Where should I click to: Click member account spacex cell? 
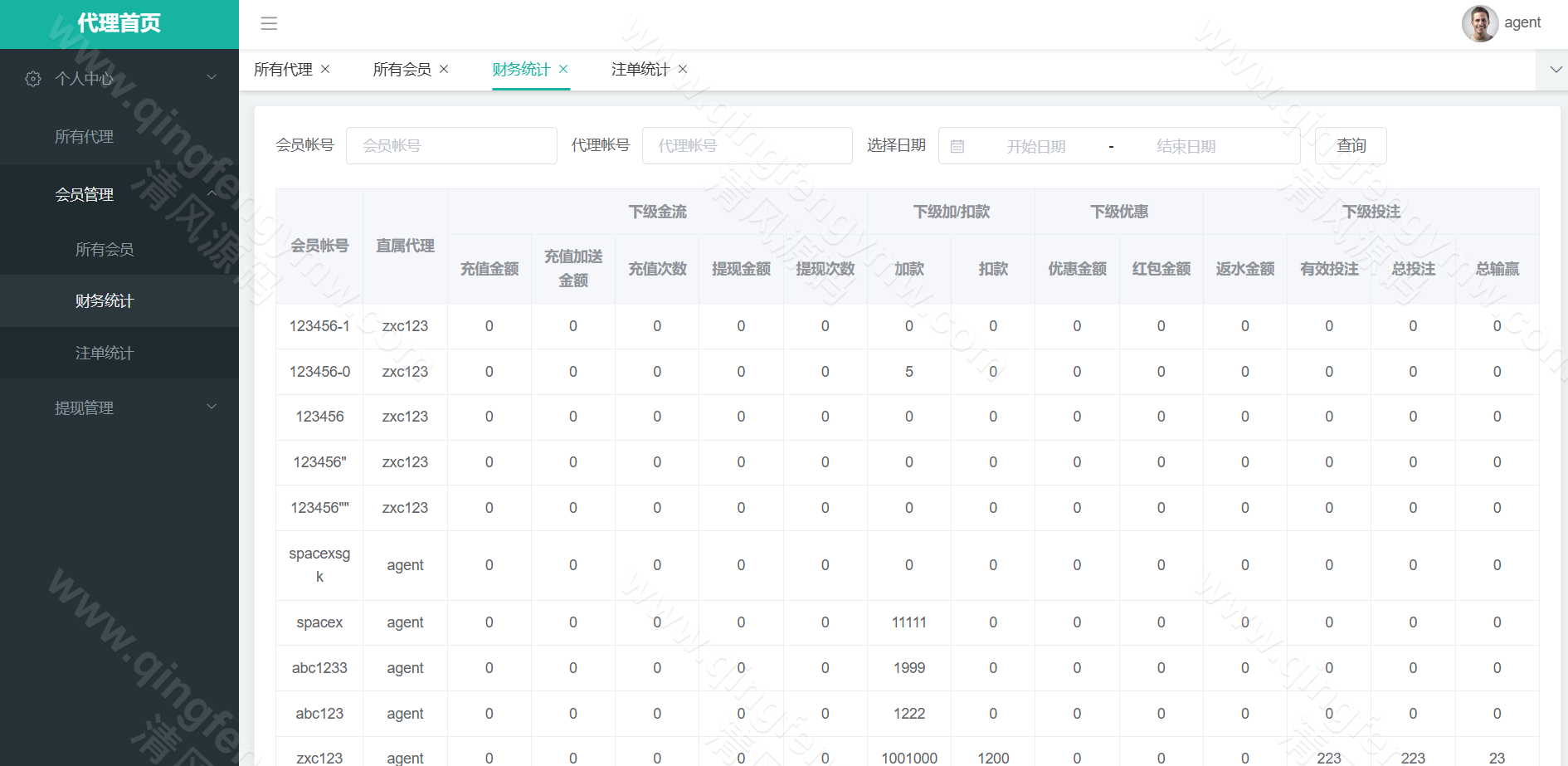pos(319,623)
